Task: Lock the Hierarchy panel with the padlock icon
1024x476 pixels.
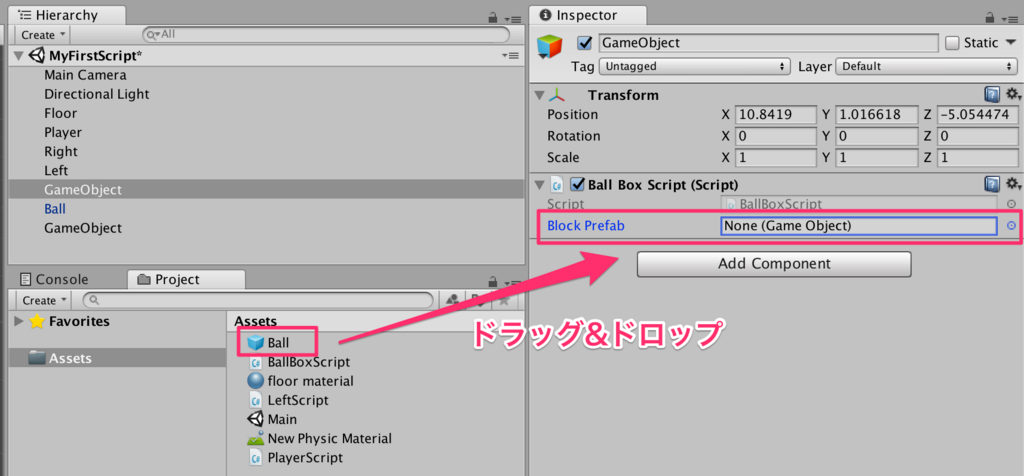Action: [x=494, y=18]
